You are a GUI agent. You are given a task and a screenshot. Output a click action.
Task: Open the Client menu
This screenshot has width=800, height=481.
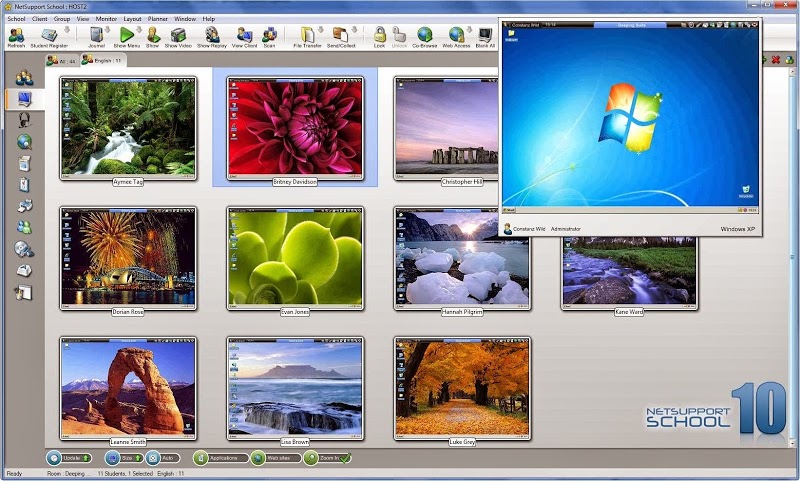pyautogui.click(x=40, y=19)
